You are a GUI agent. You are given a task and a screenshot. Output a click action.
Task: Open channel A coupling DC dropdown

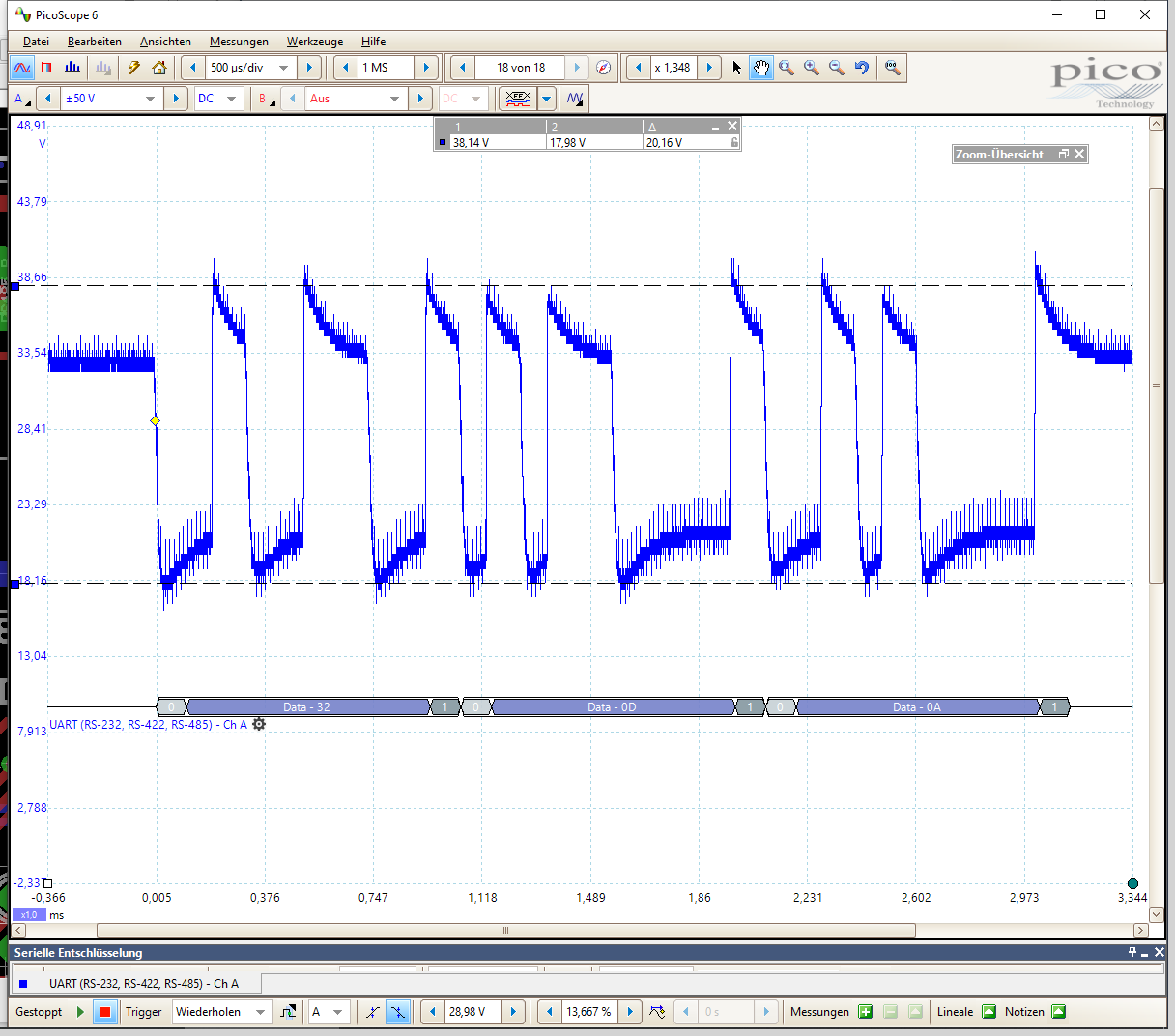click(x=231, y=99)
